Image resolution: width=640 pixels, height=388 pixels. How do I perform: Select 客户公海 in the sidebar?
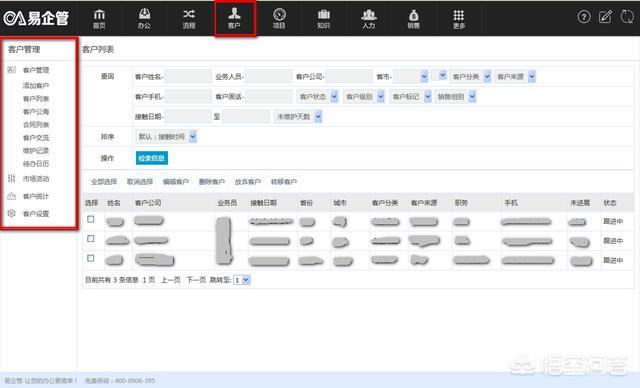36,111
